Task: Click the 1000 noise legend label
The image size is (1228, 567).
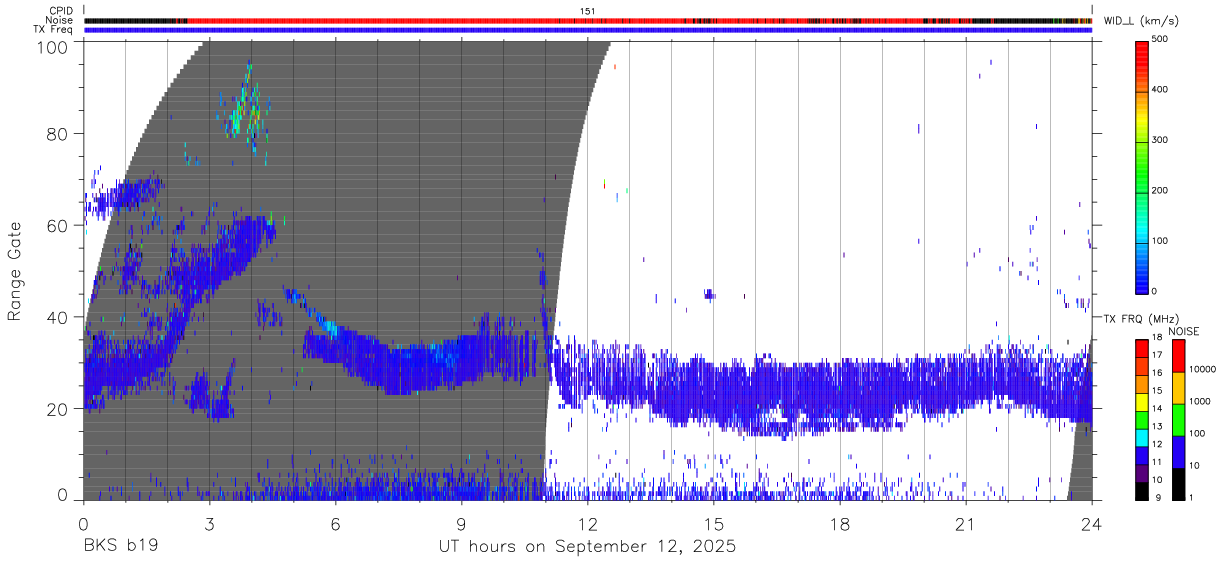Action: (1200, 401)
